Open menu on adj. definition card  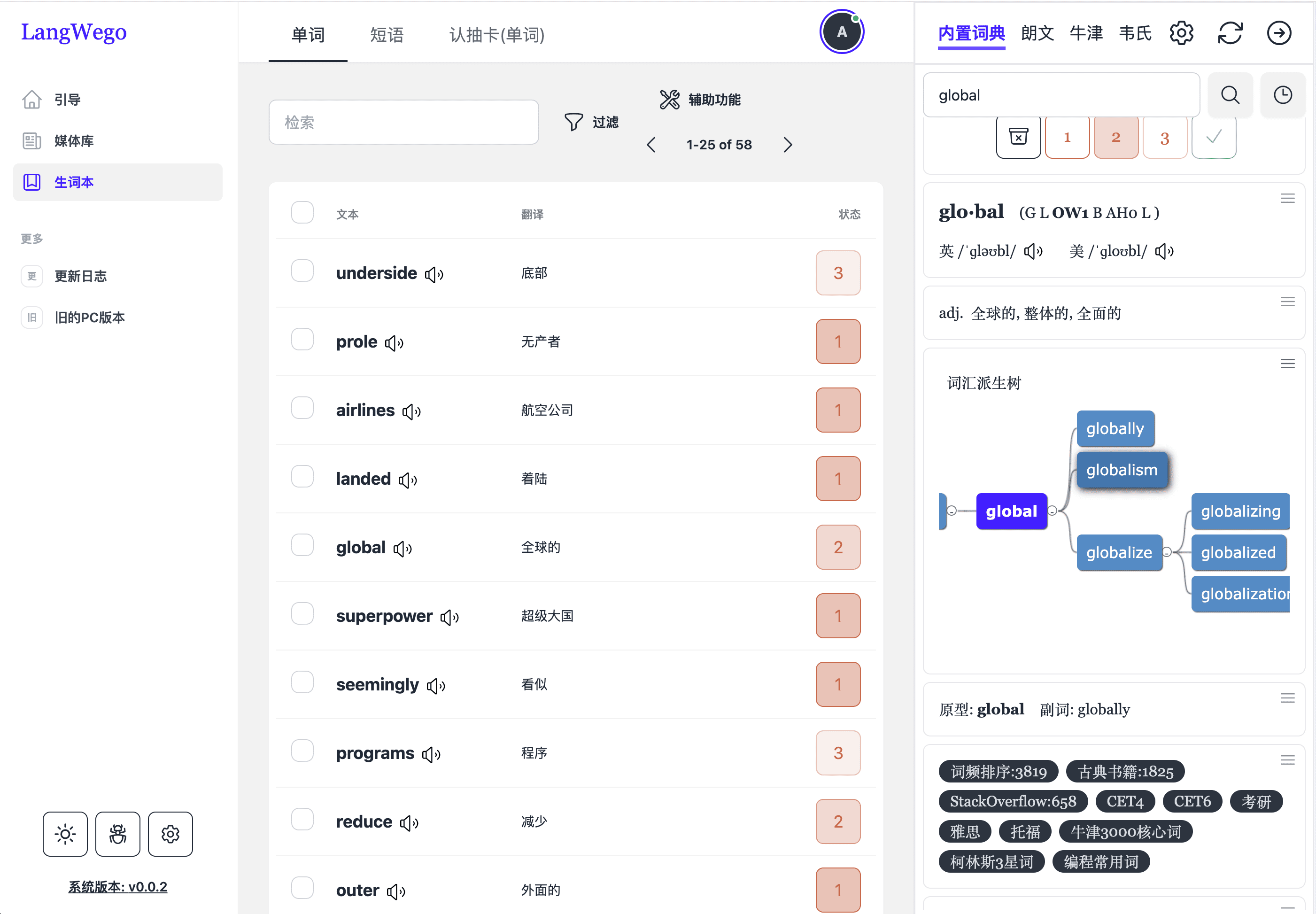pos(1287,302)
